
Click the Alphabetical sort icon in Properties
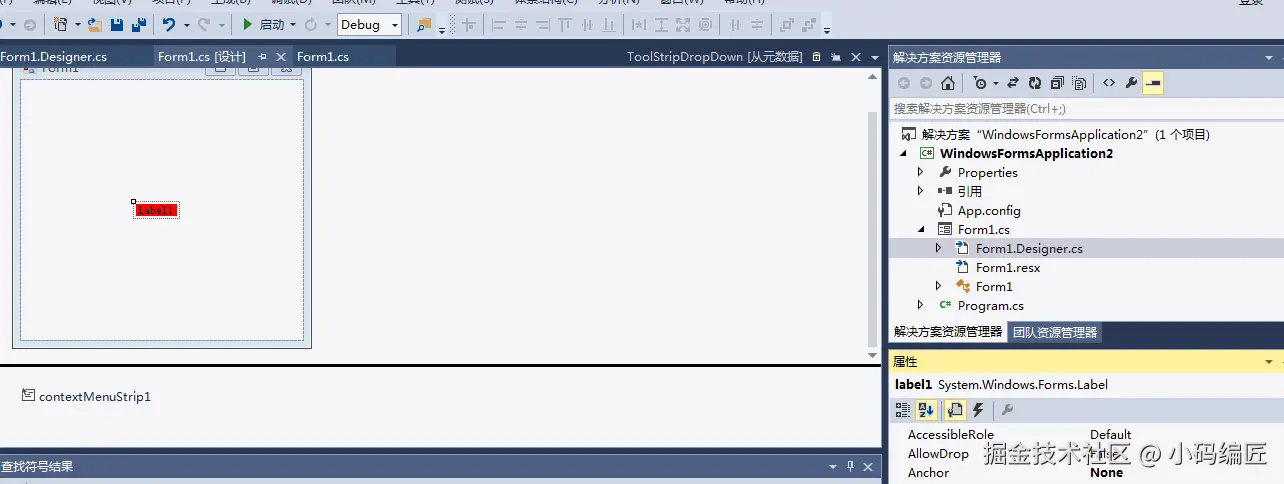[926, 410]
